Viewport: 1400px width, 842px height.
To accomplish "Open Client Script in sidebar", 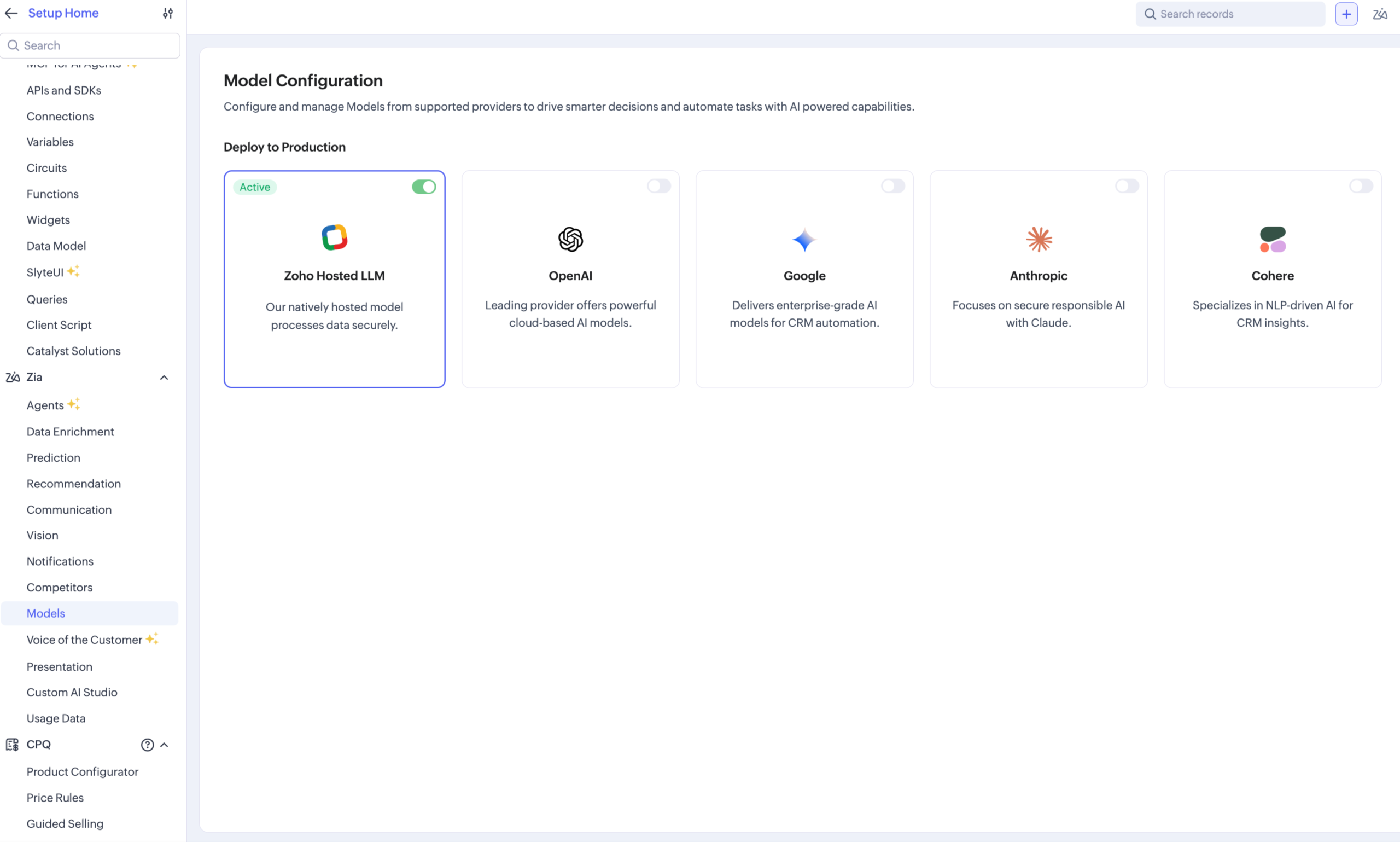I will 59,324.
